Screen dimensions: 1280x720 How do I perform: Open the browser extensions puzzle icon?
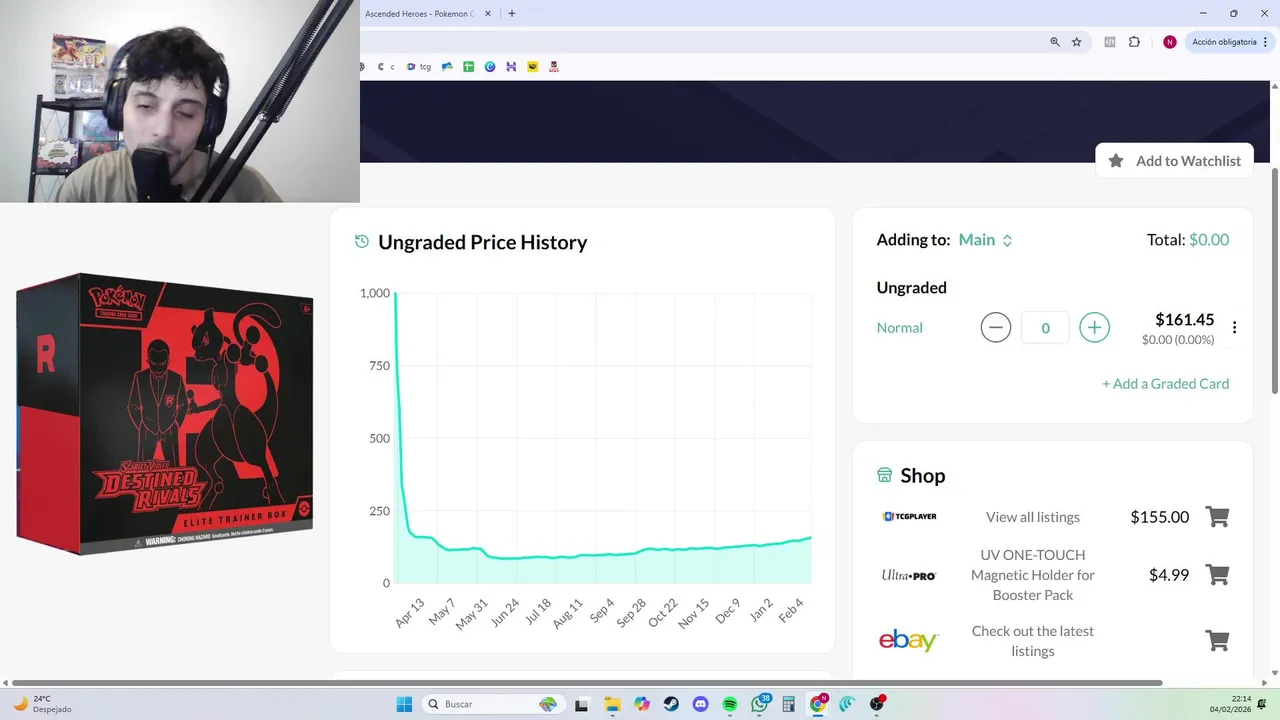pos(1134,42)
